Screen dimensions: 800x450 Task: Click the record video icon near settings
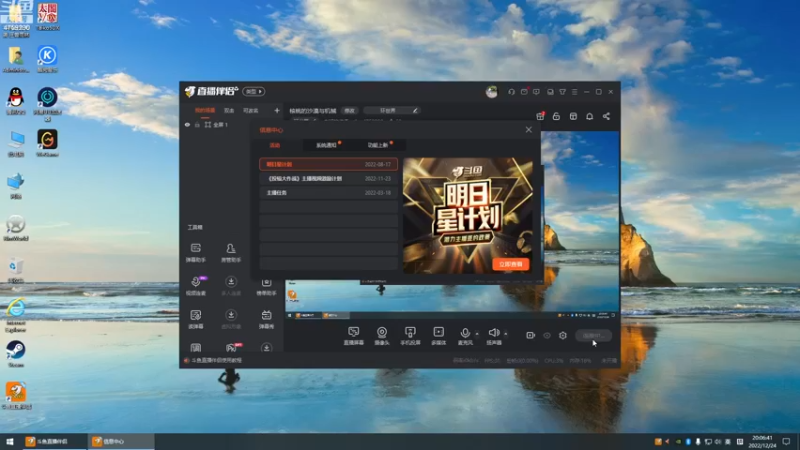[x=530, y=335]
